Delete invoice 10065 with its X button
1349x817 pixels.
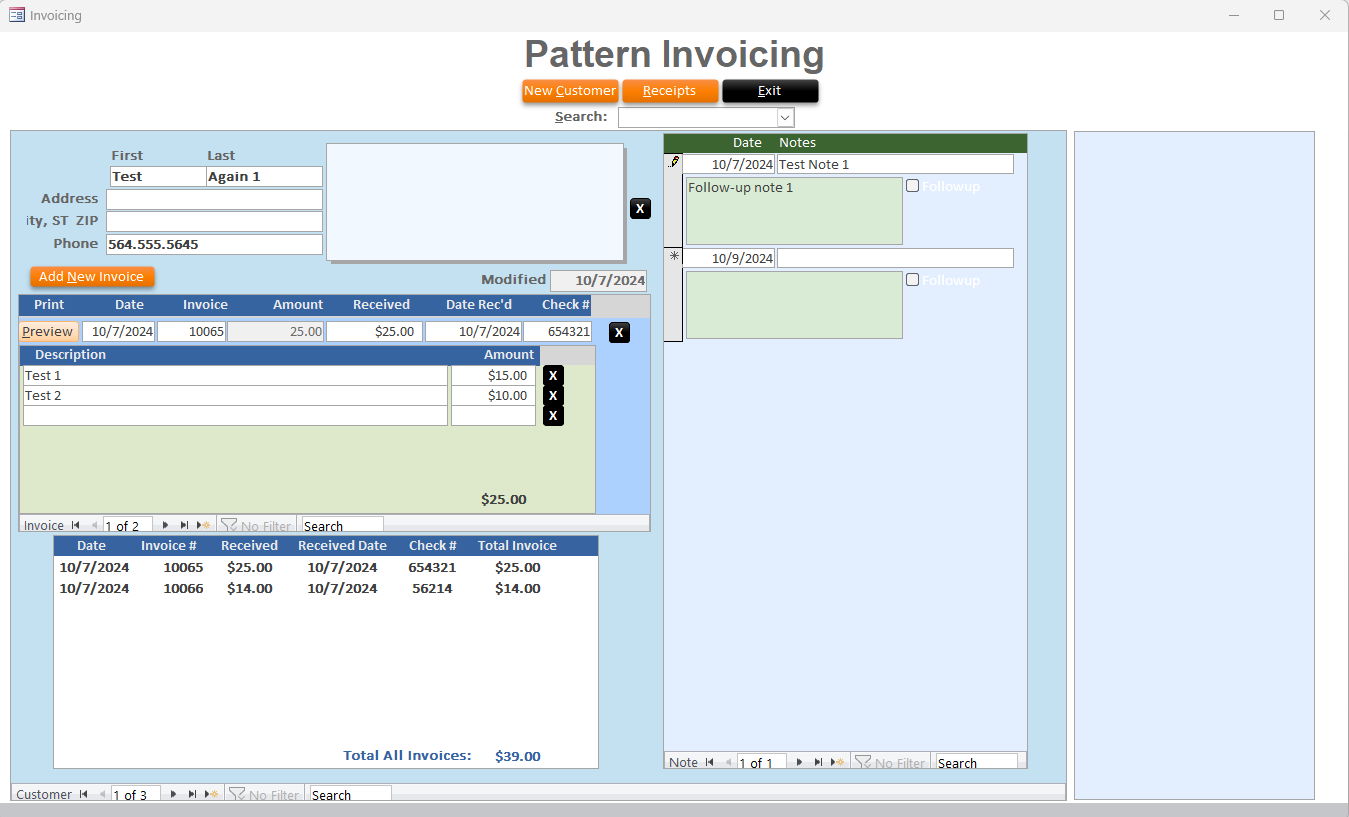click(619, 333)
